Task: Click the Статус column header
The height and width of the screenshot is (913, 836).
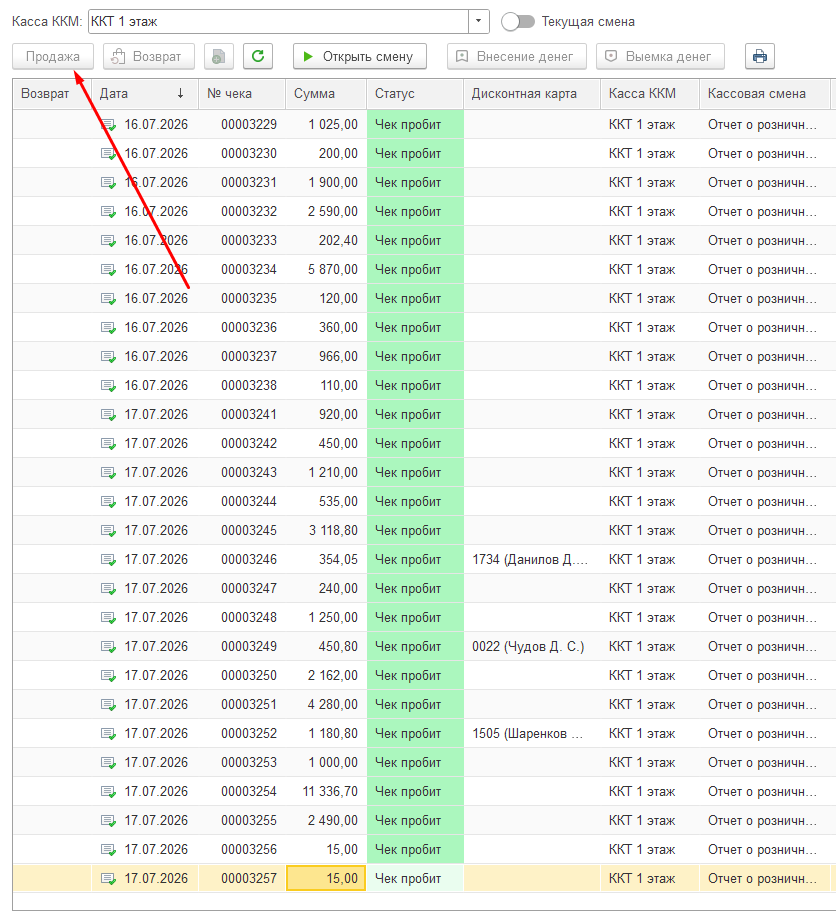Action: 415,94
